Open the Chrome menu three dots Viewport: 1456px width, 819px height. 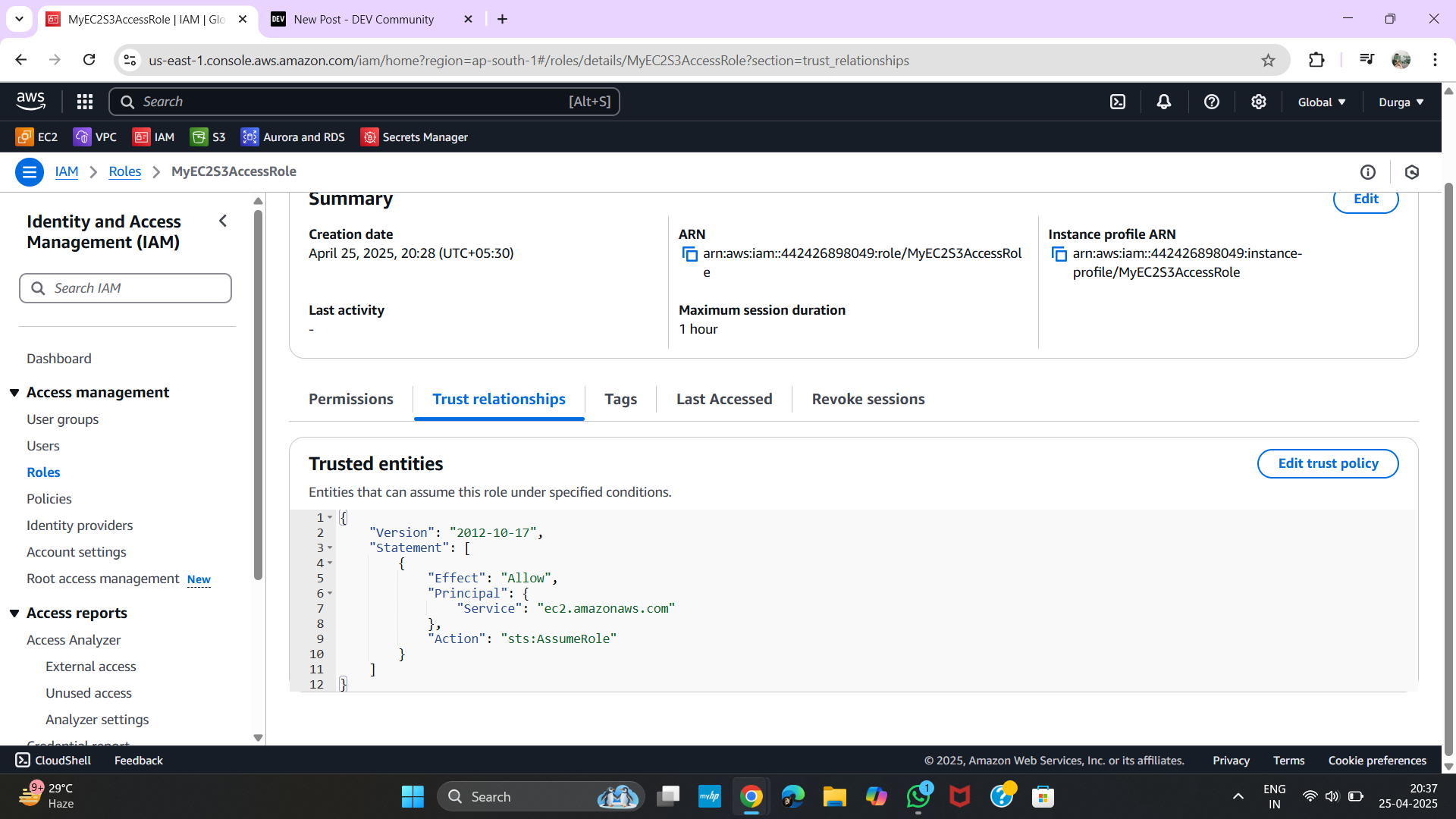(1435, 60)
